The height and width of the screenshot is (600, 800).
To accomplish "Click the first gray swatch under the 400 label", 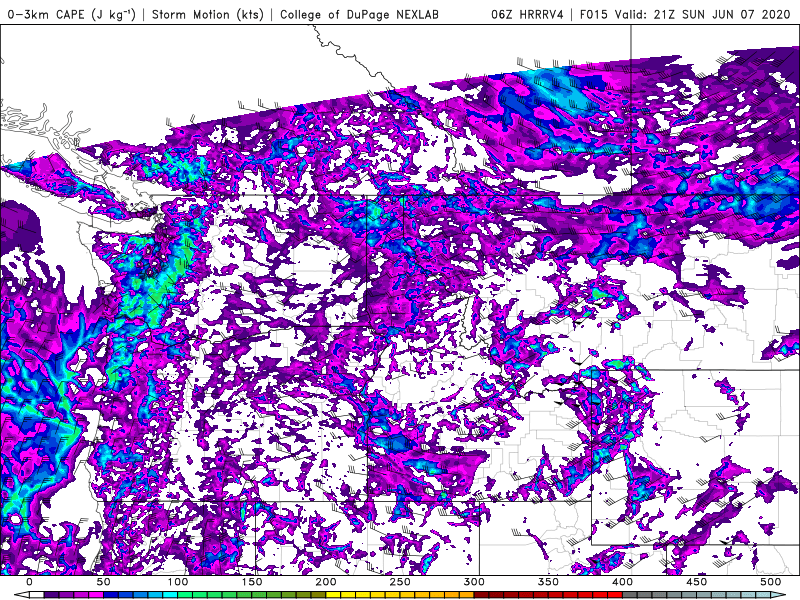I will pos(630,595).
